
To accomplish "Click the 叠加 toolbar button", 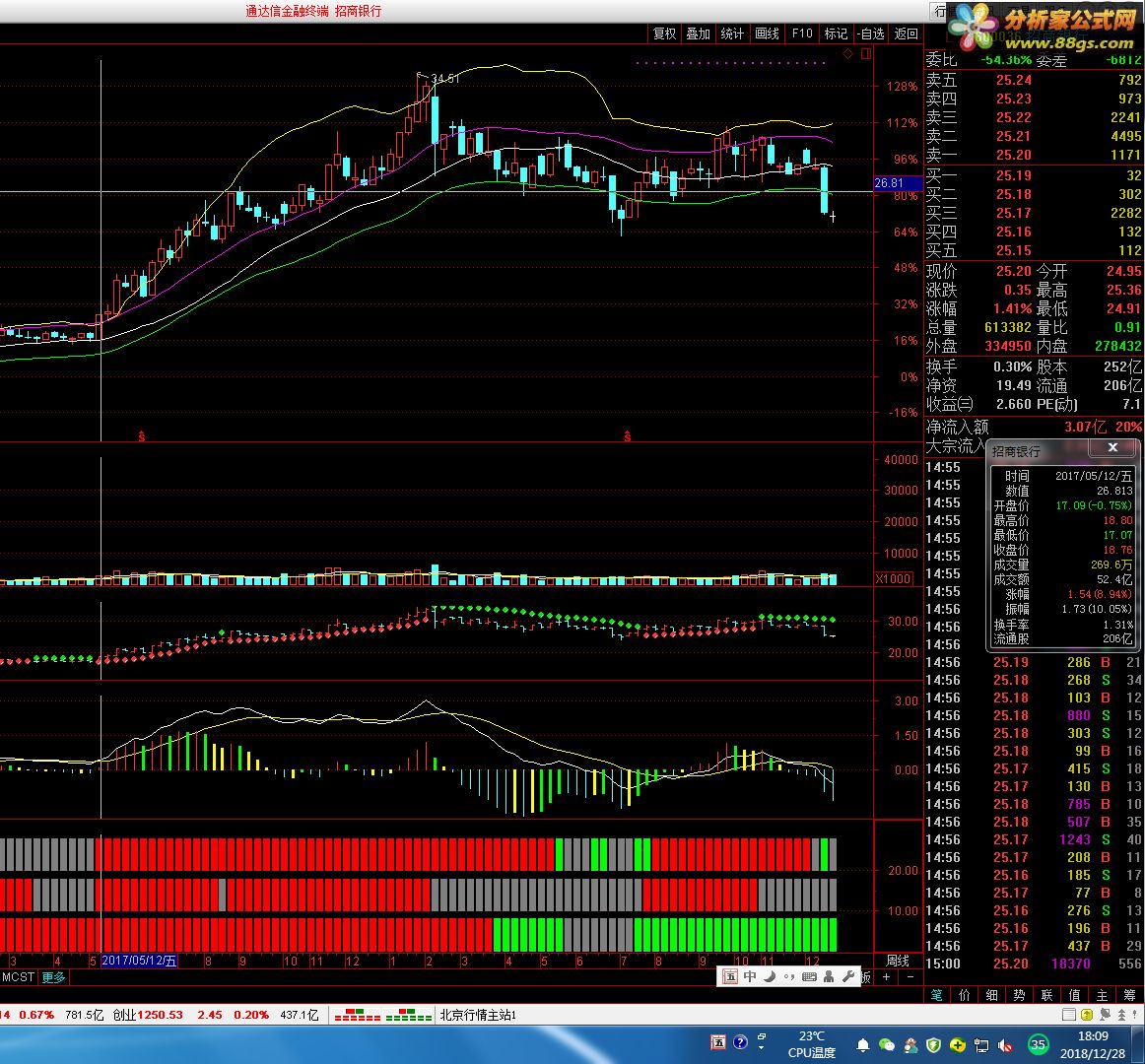I will pos(698,33).
